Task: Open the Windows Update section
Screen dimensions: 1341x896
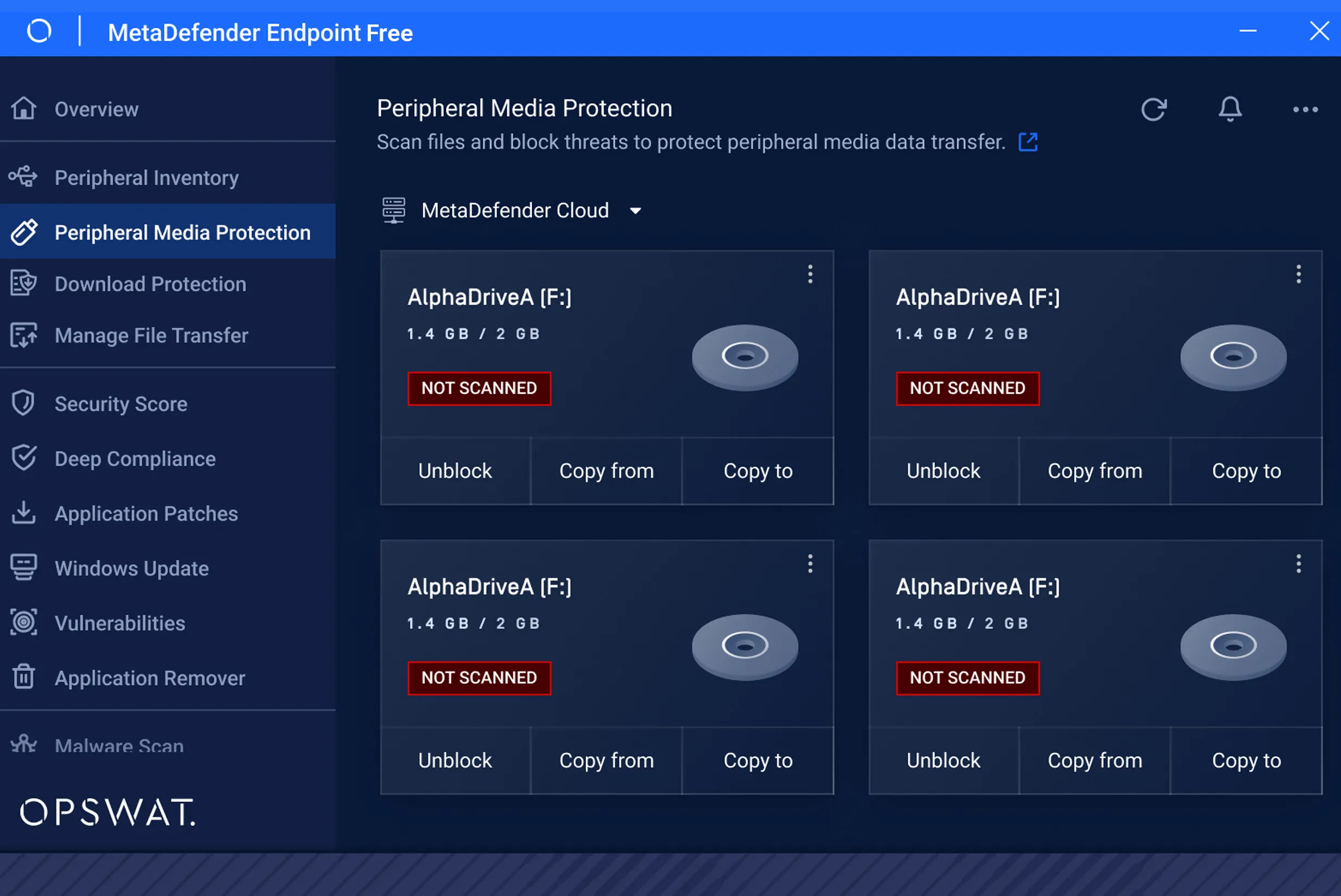Action: 167,568
